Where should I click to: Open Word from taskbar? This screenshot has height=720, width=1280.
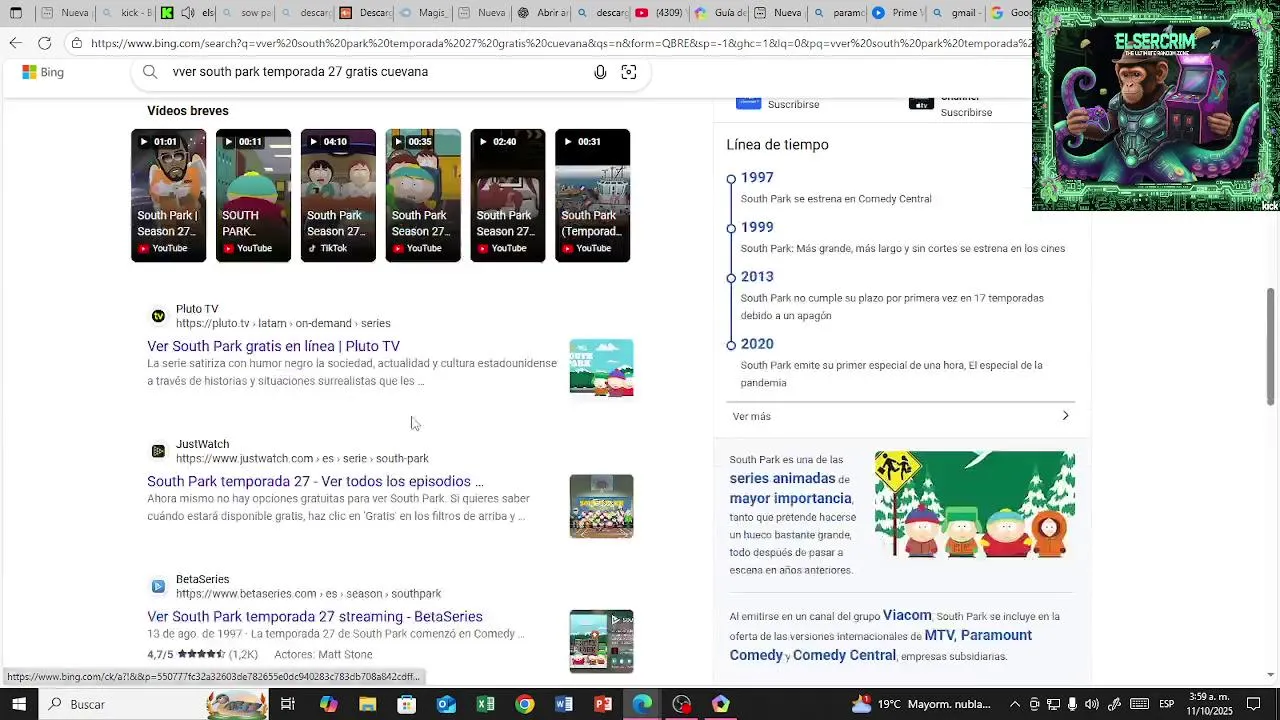(564, 704)
